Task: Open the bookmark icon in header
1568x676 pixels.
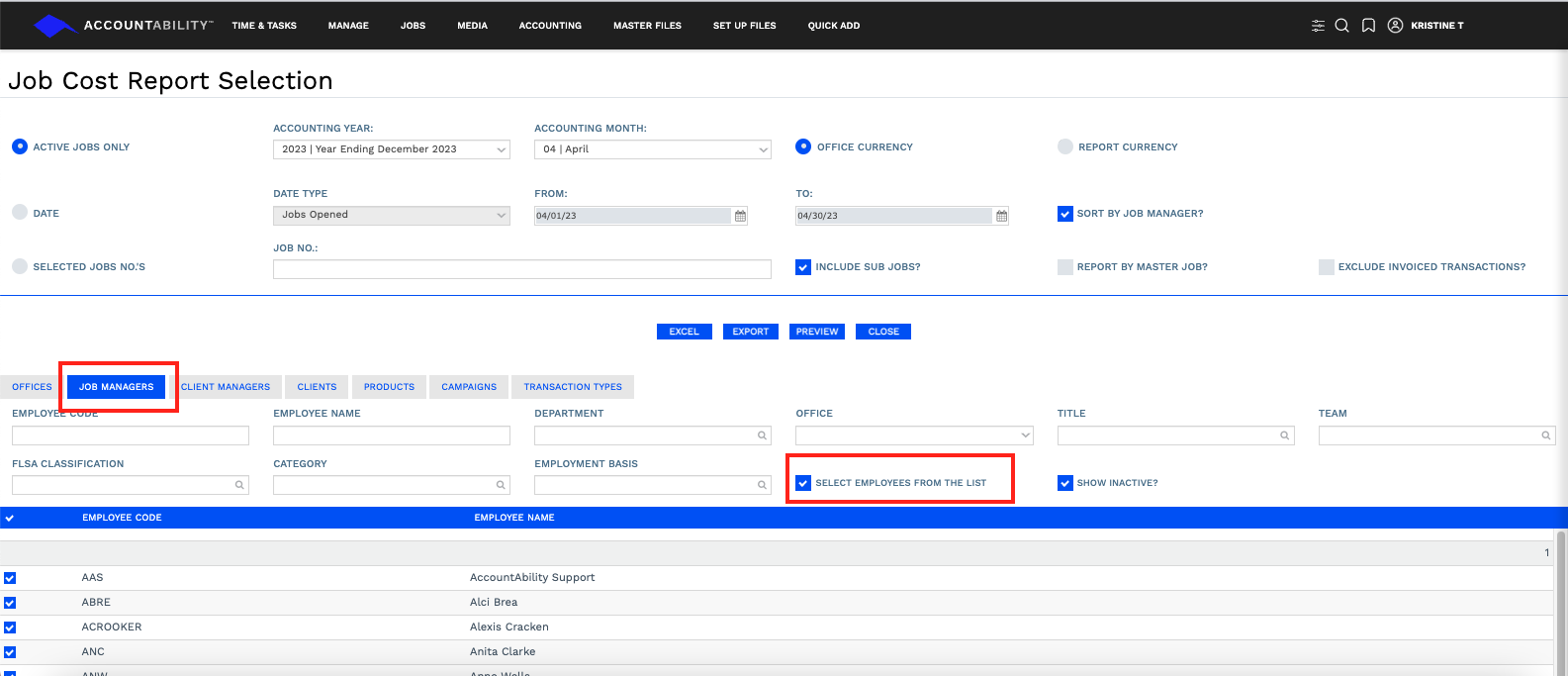Action: [x=1368, y=26]
